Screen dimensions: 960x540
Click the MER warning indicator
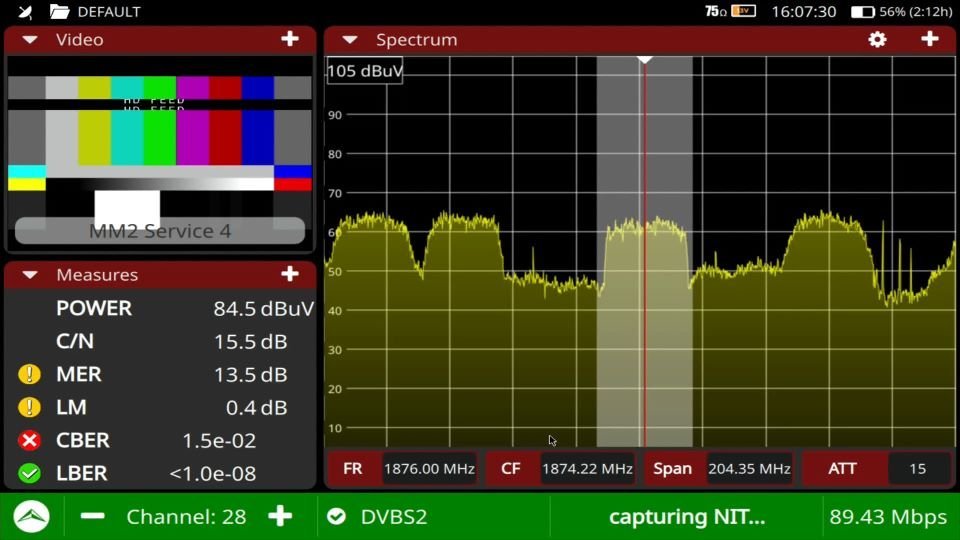pyautogui.click(x=29, y=375)
